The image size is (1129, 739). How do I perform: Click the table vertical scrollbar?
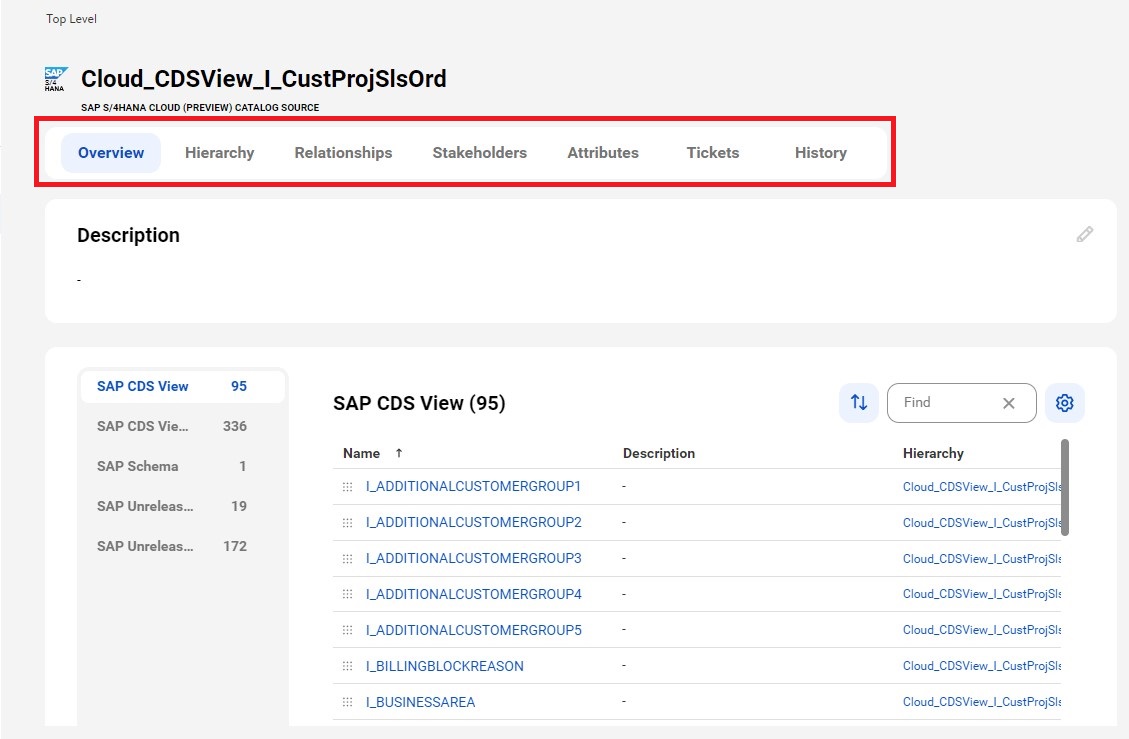[1065, 488]
